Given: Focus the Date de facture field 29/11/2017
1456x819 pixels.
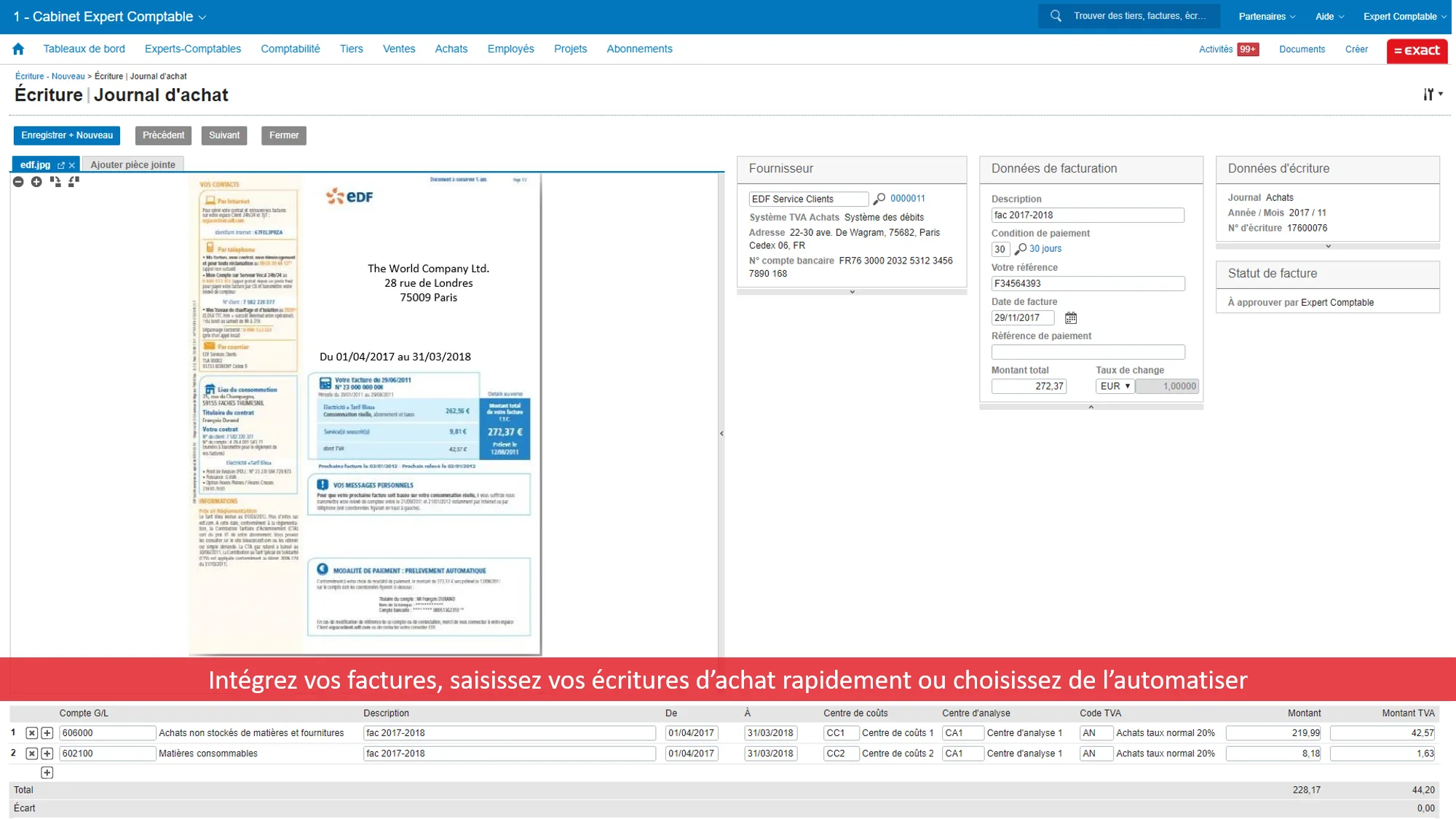Looking at the screenshot, I should (1023, 318).
